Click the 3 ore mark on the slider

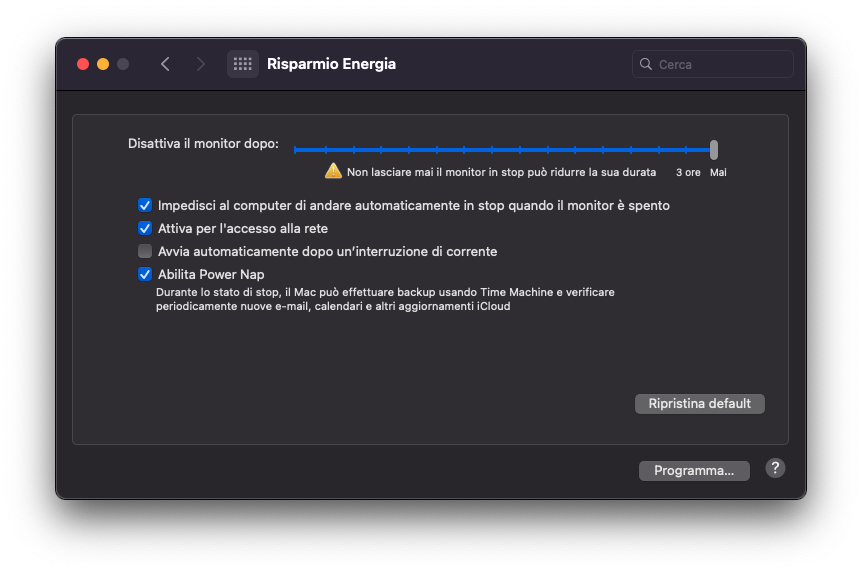pos(686,150)
